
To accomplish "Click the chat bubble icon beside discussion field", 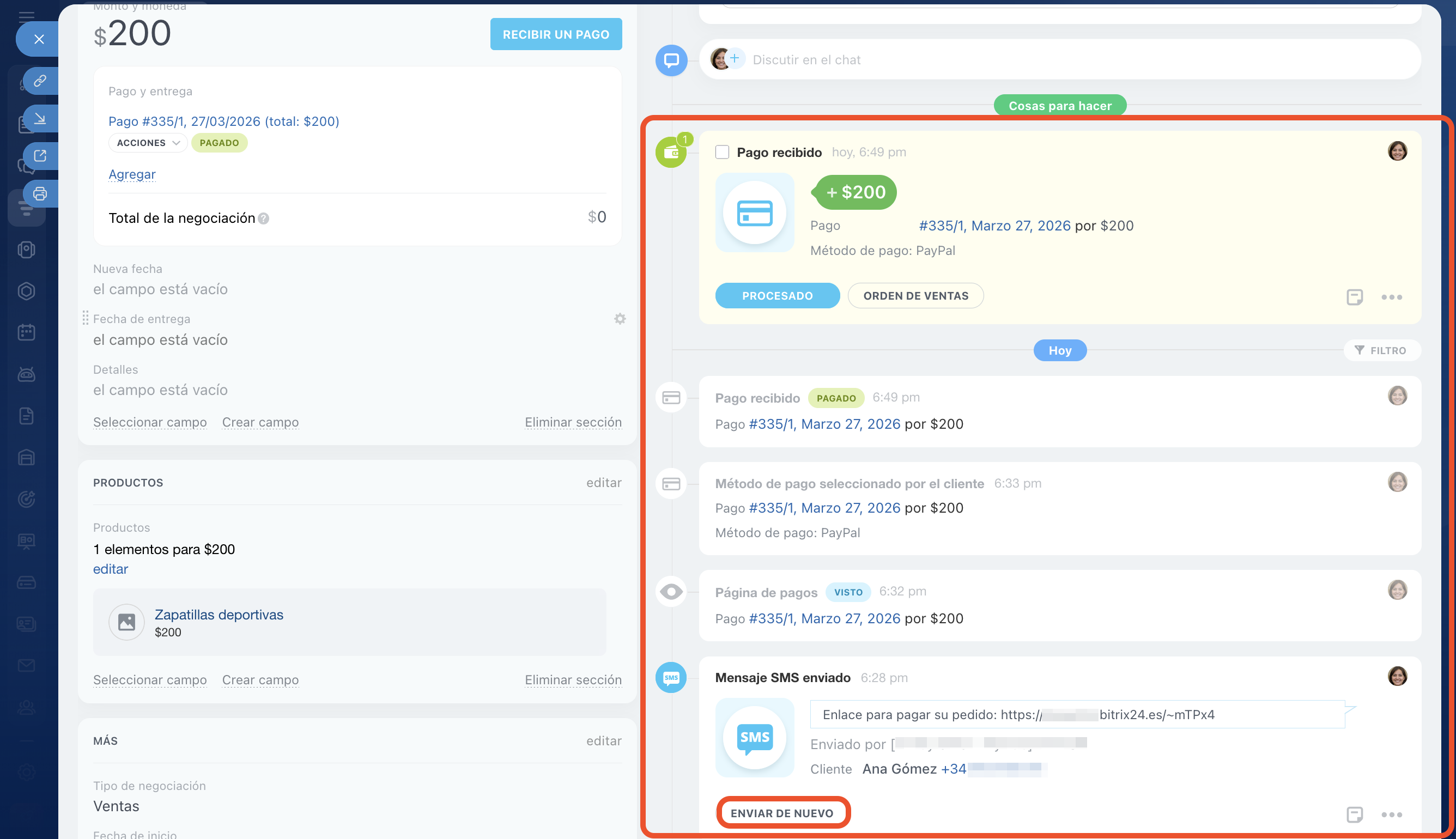I will [671, 60].
